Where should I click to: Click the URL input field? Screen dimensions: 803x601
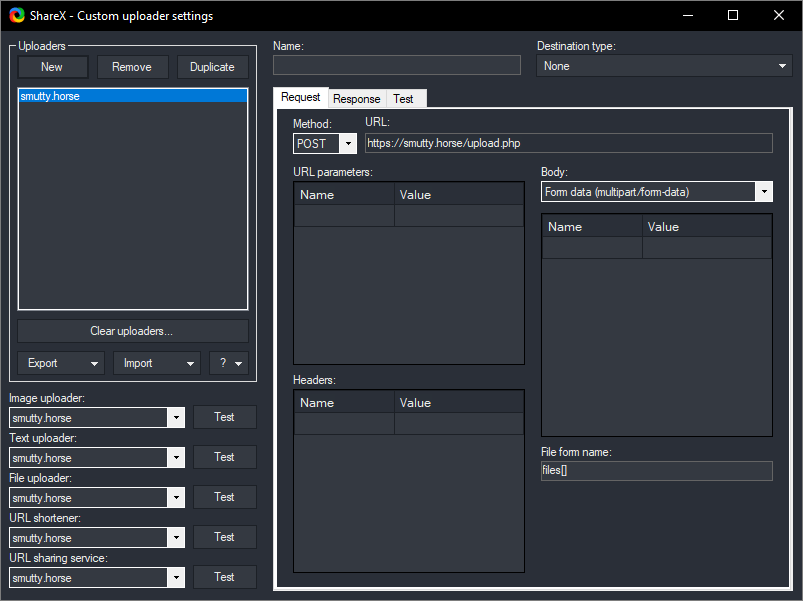point(568,143)
